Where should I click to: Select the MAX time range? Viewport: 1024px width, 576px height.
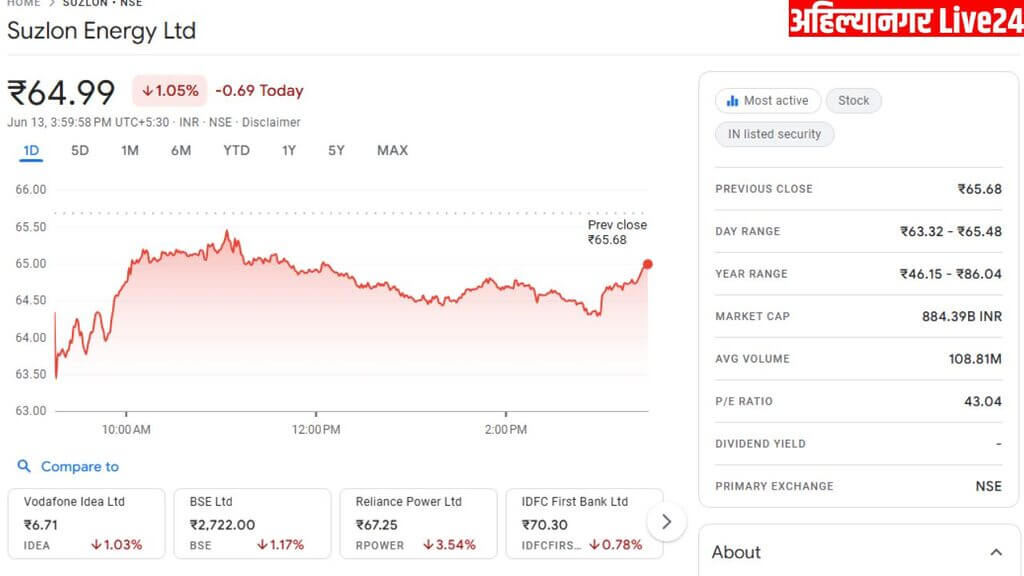point(392,151)
